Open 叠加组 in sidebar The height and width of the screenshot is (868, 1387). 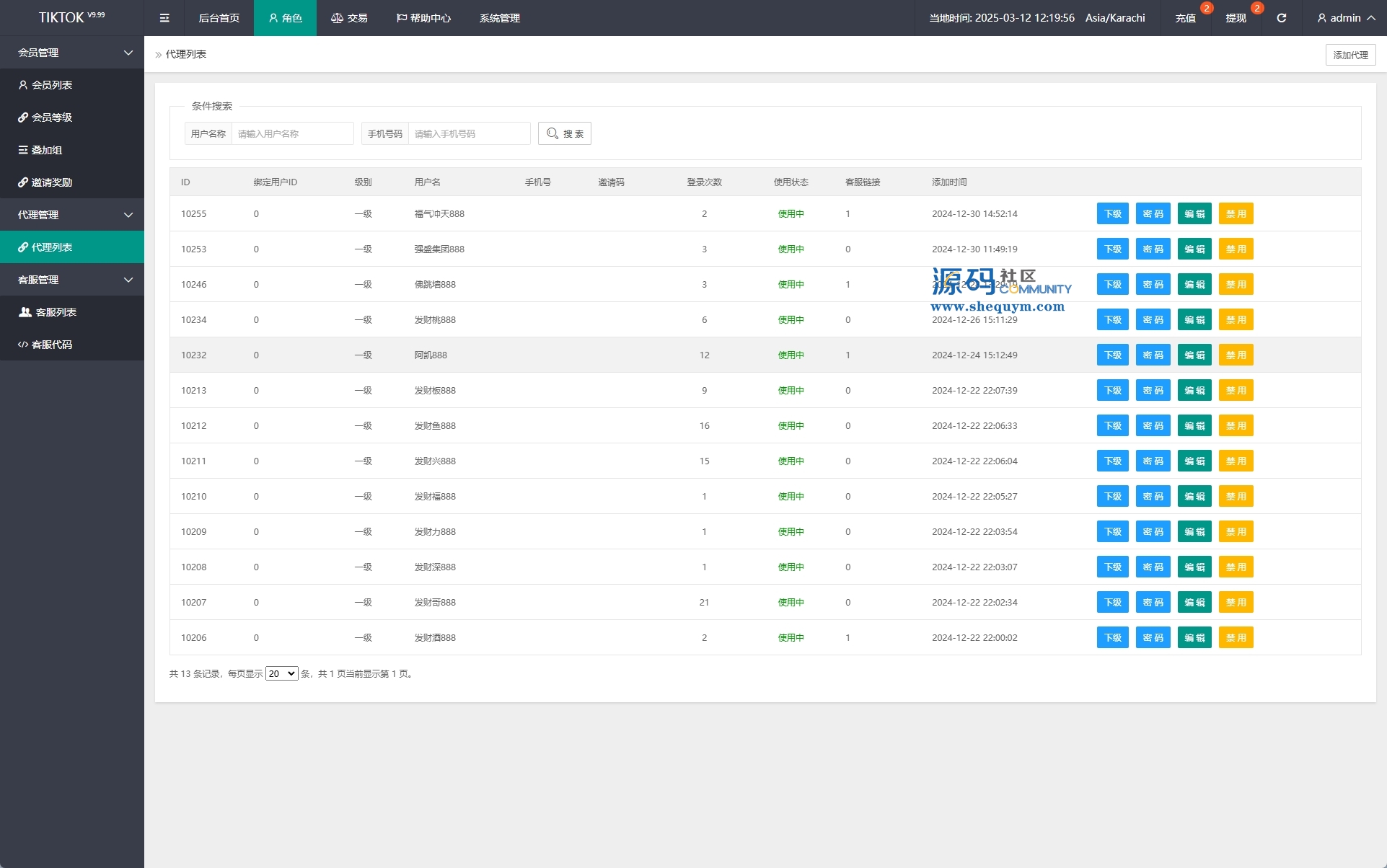[x=72, y=150]
